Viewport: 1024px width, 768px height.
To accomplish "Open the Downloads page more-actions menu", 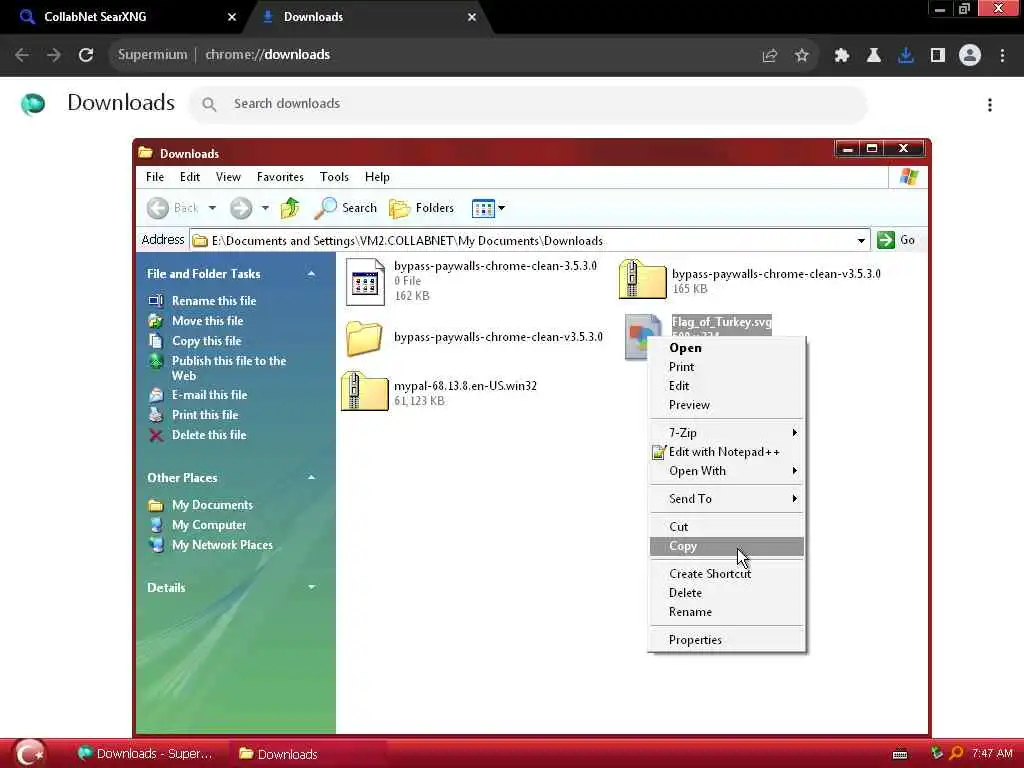I will (990, 105).
